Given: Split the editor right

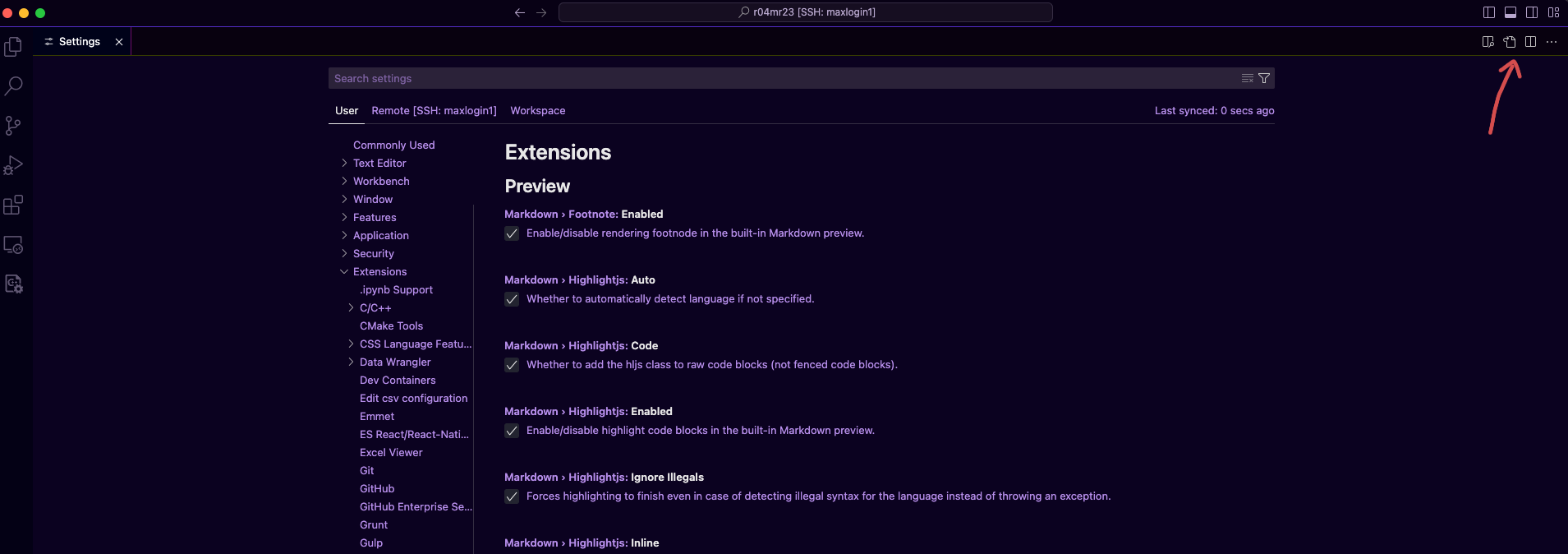Looking at the screenshot, I should tap(1531, 42).
